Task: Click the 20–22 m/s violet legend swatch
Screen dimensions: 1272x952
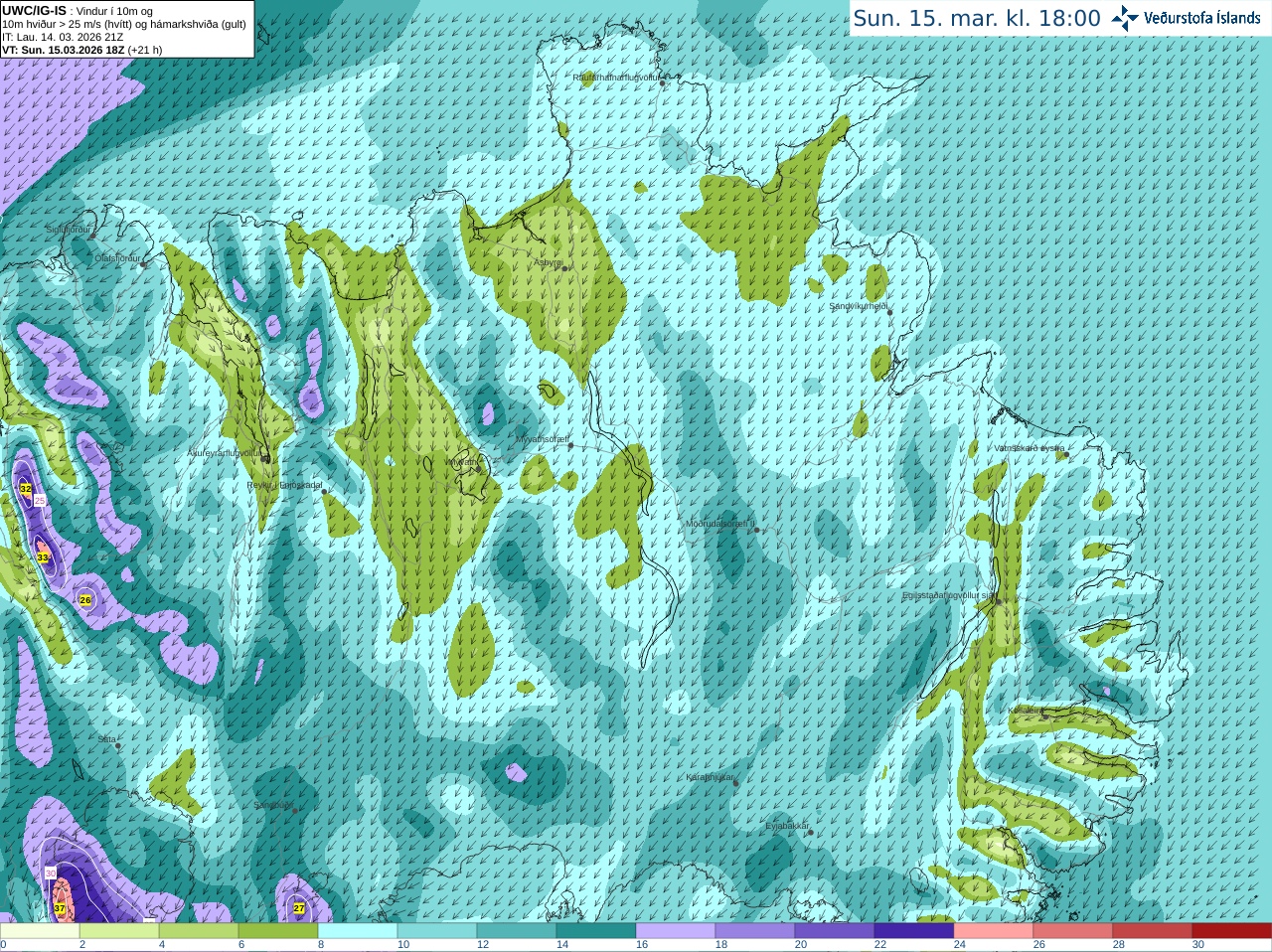Action: 835,931
